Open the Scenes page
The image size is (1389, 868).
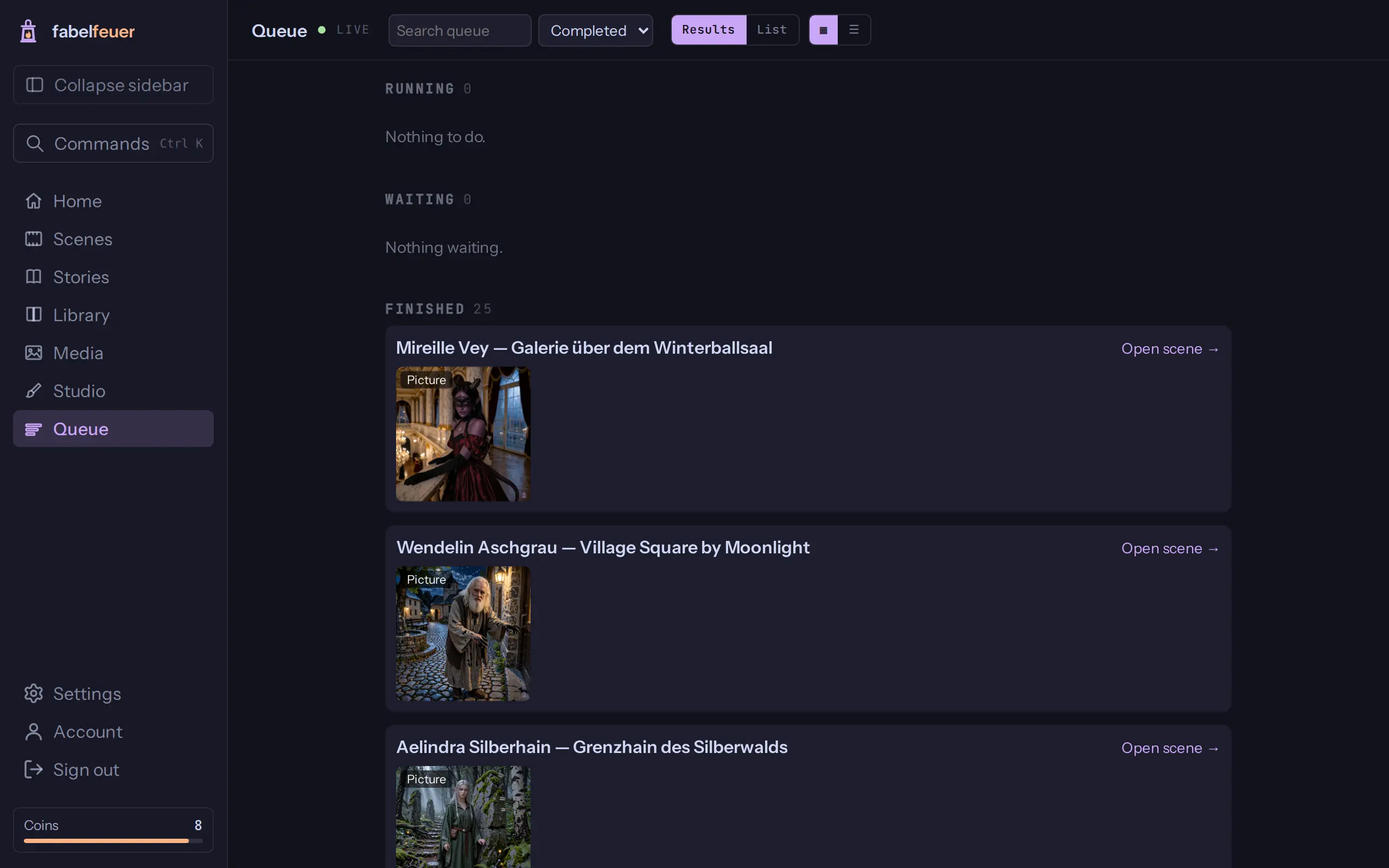(113, 239)
